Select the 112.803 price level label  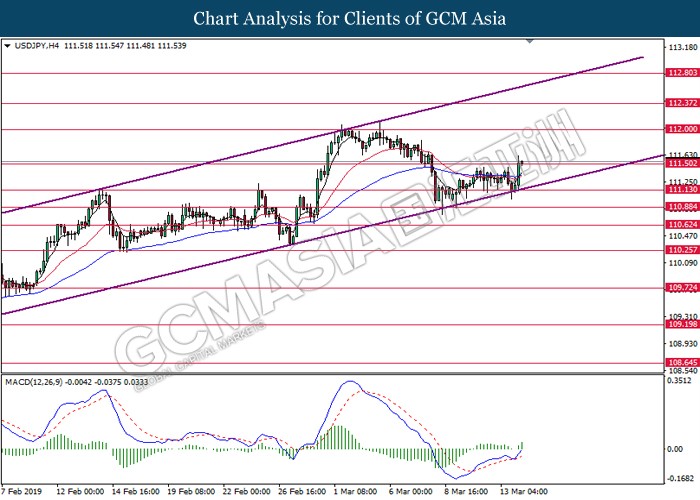click(683, 73)
